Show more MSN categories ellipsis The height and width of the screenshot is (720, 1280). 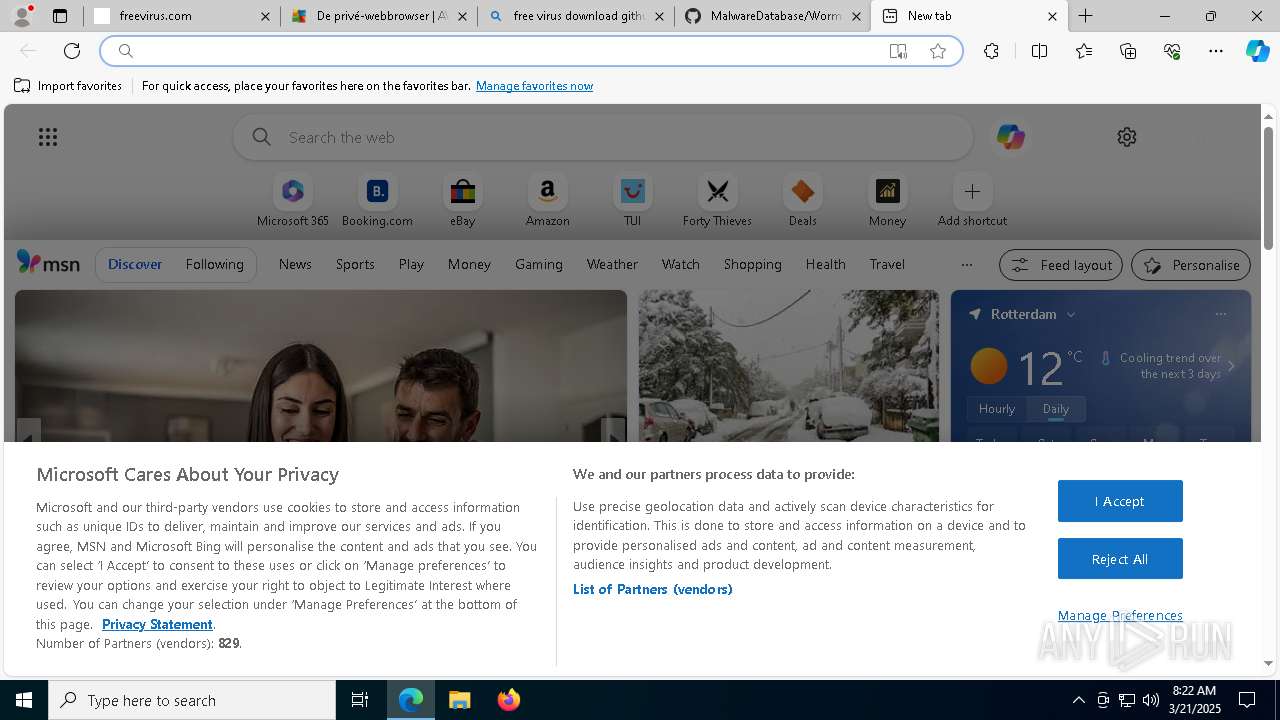pyautogui.click(x=966, y=264)
